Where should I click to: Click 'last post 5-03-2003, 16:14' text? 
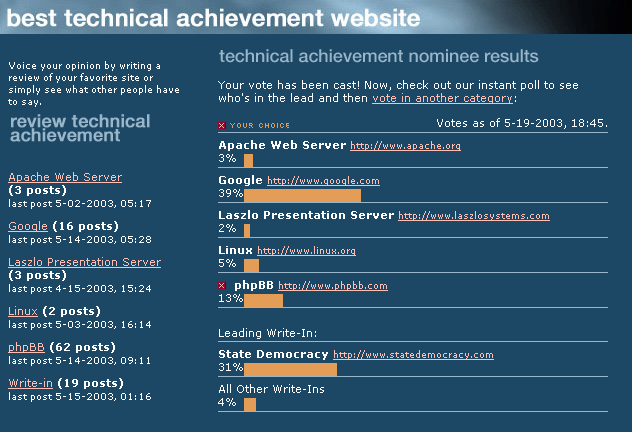(80, 325)
